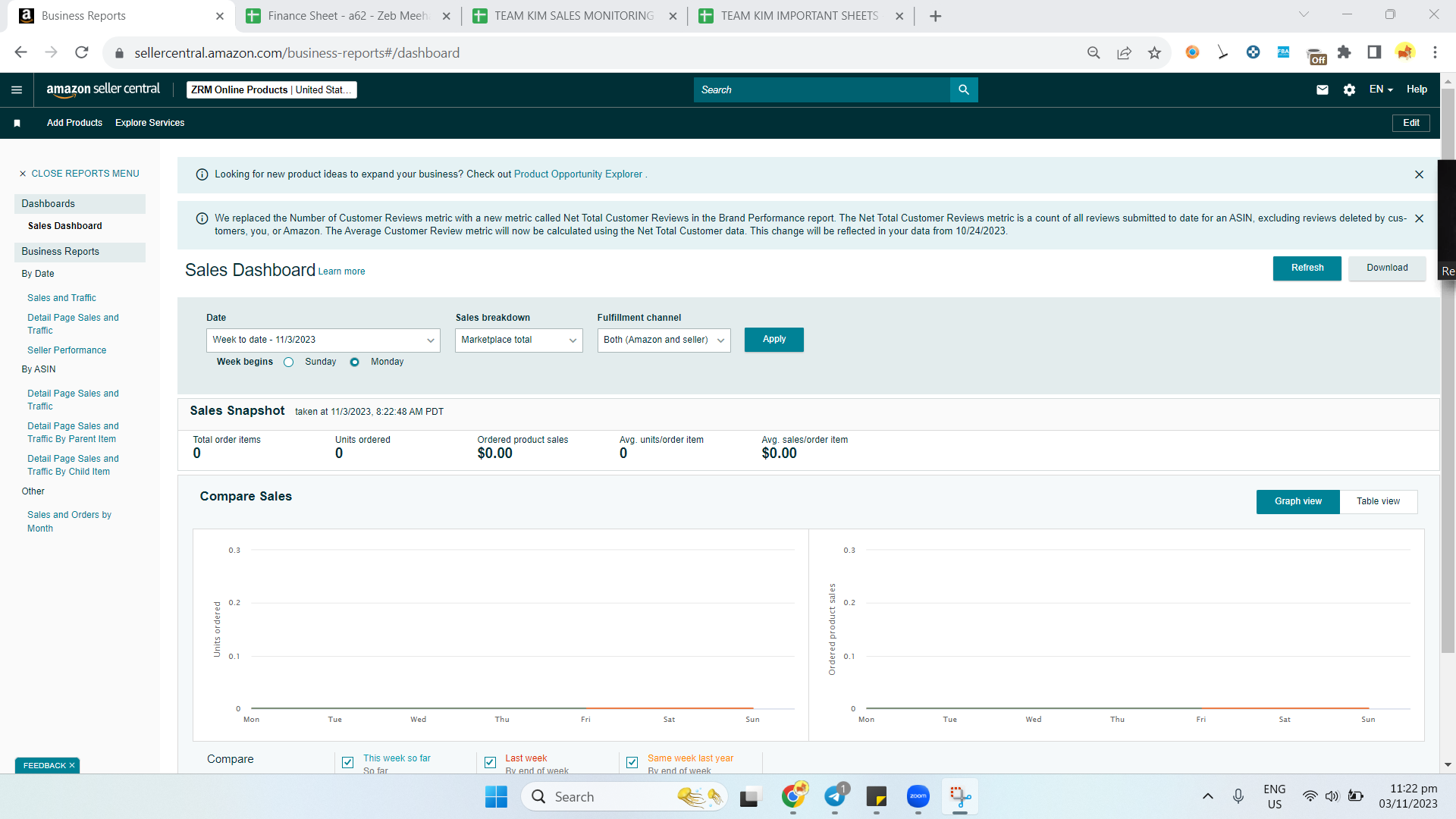Image resolution: width=1456 pixels, height=819 pixels.
Task: Open the Product Opportunity Explorer link
Action: coord(578,174)
